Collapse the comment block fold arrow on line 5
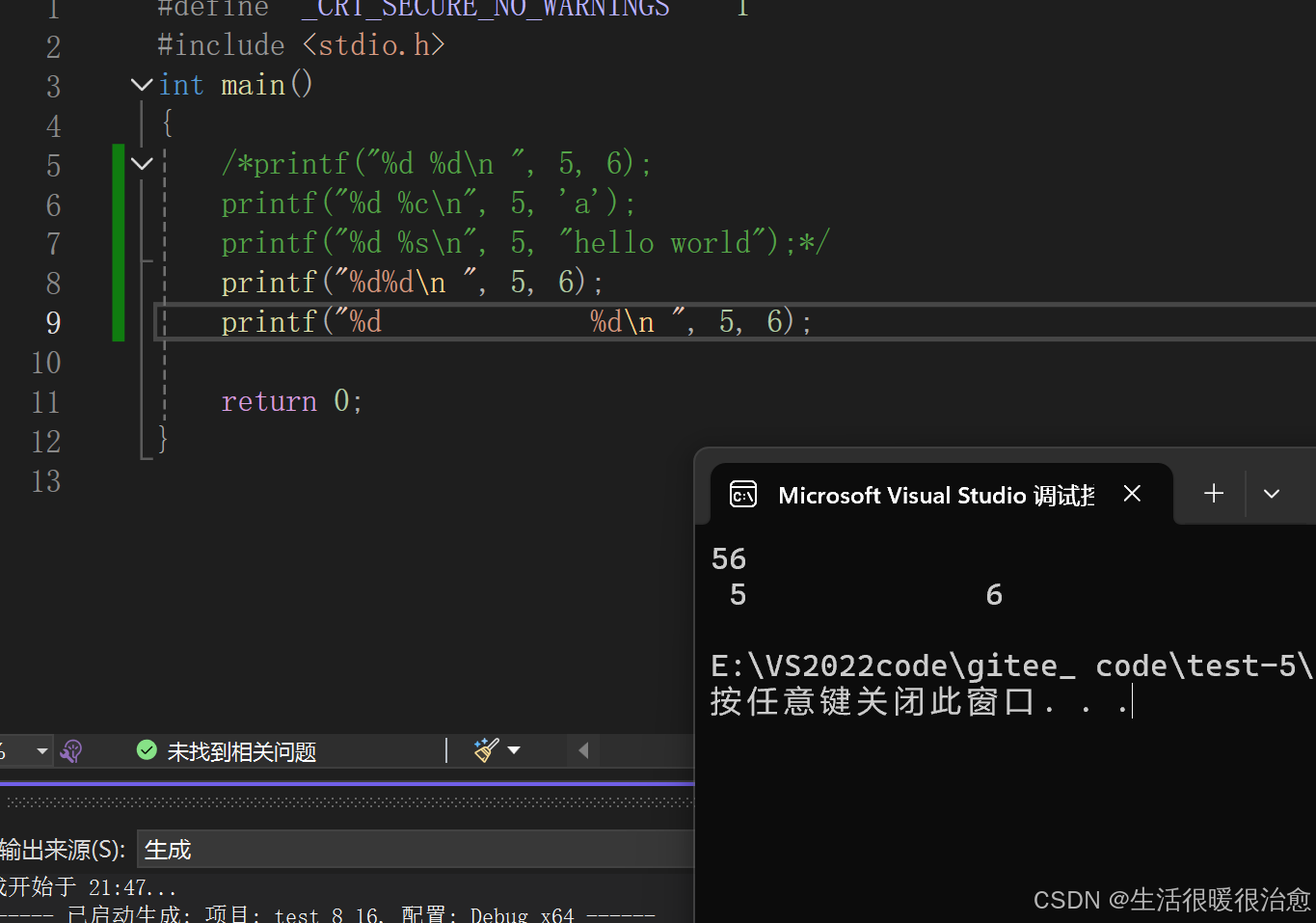The width and height of the screenshot is (1316, 923). (142, 164)
